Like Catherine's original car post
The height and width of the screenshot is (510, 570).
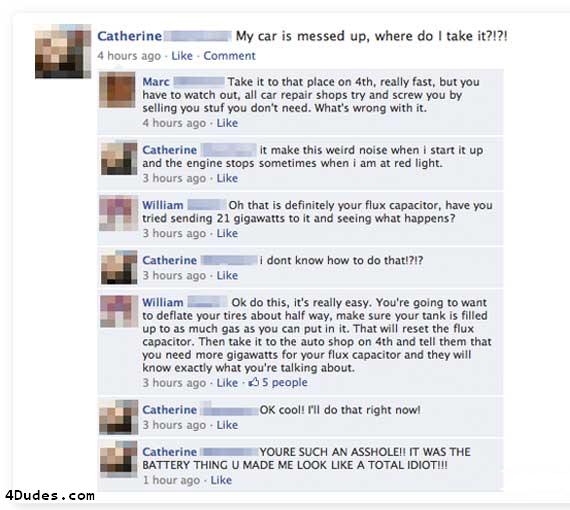click(x=182, y=56)
